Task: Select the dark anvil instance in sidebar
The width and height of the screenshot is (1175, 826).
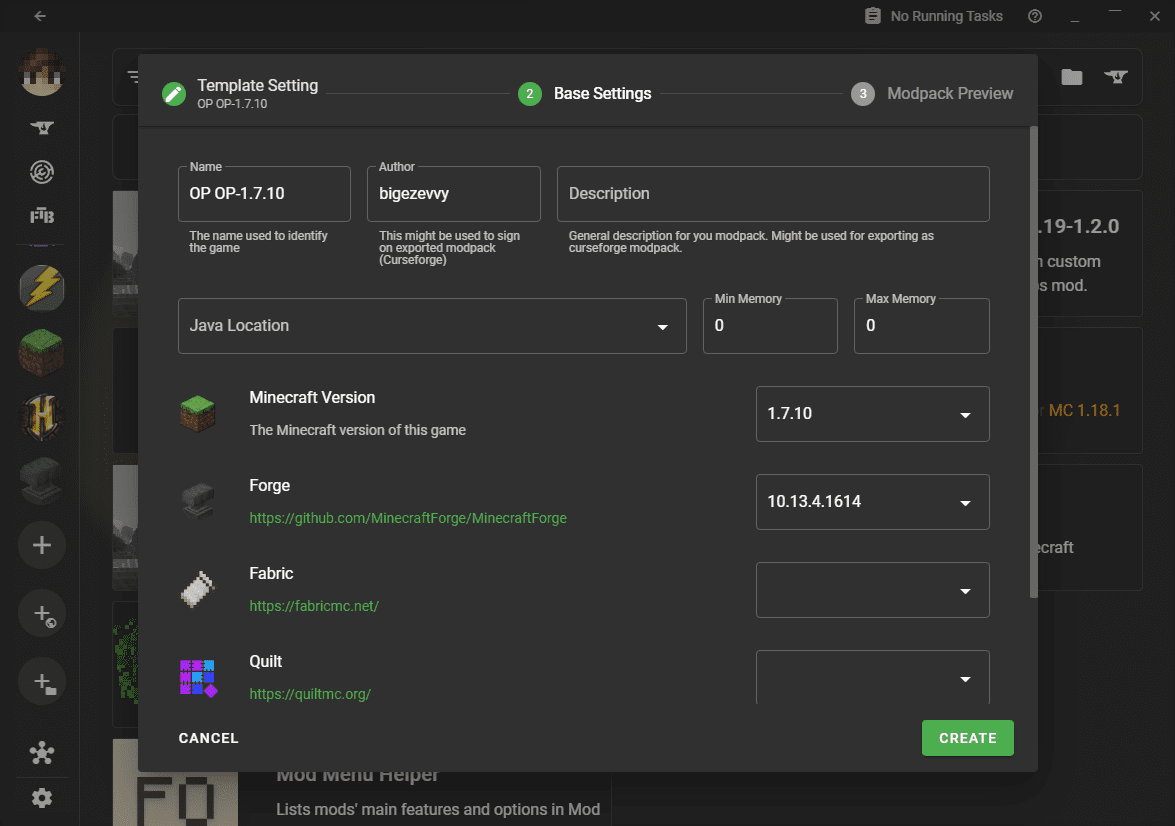Action: pos(42,480)
